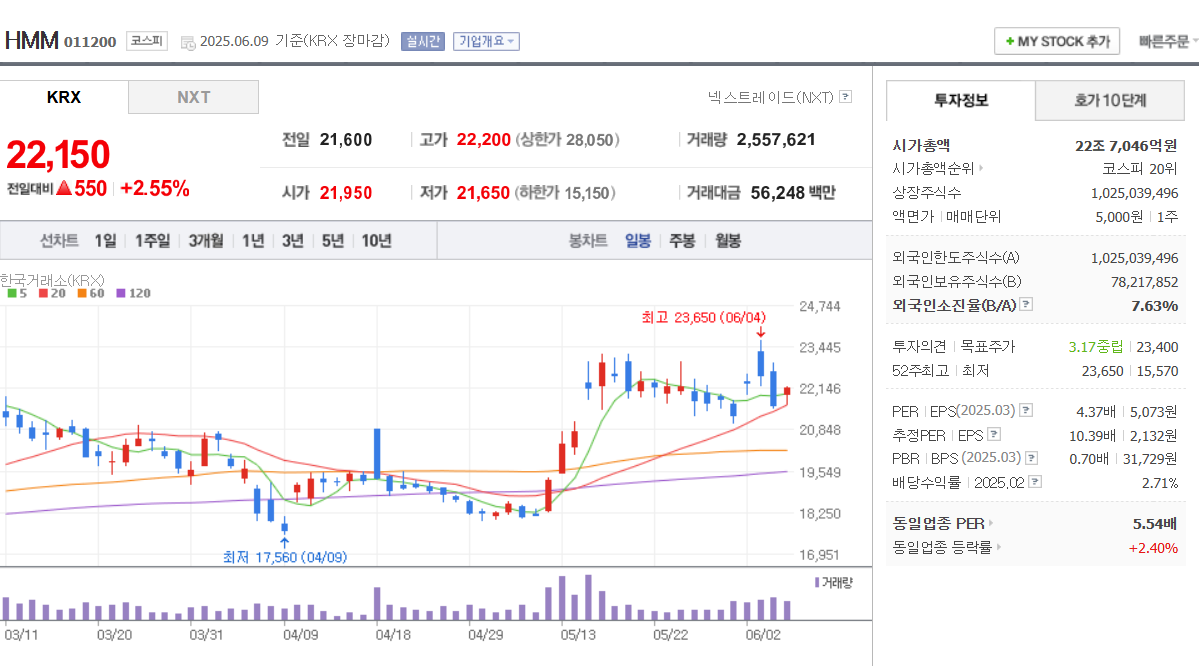Click the 시가총액 value 22조 7,046억원
The width and height of the screenshot is (1199, 666).
[x=1126, y=145]
